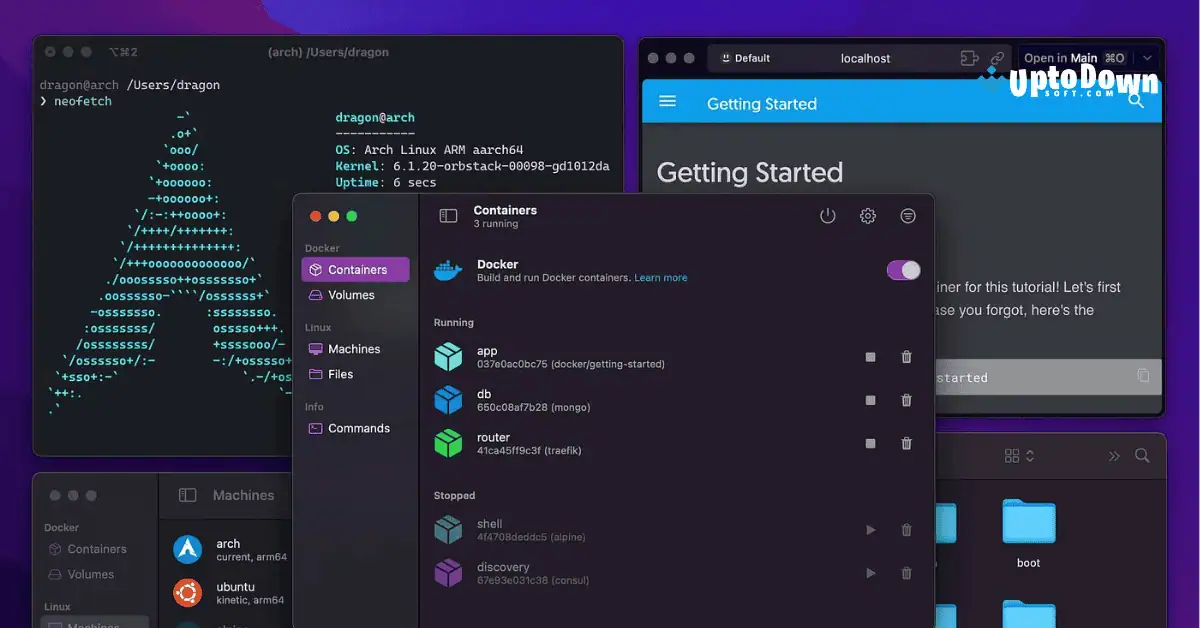Open the Learn more link about Docker containers

(661, 278)
